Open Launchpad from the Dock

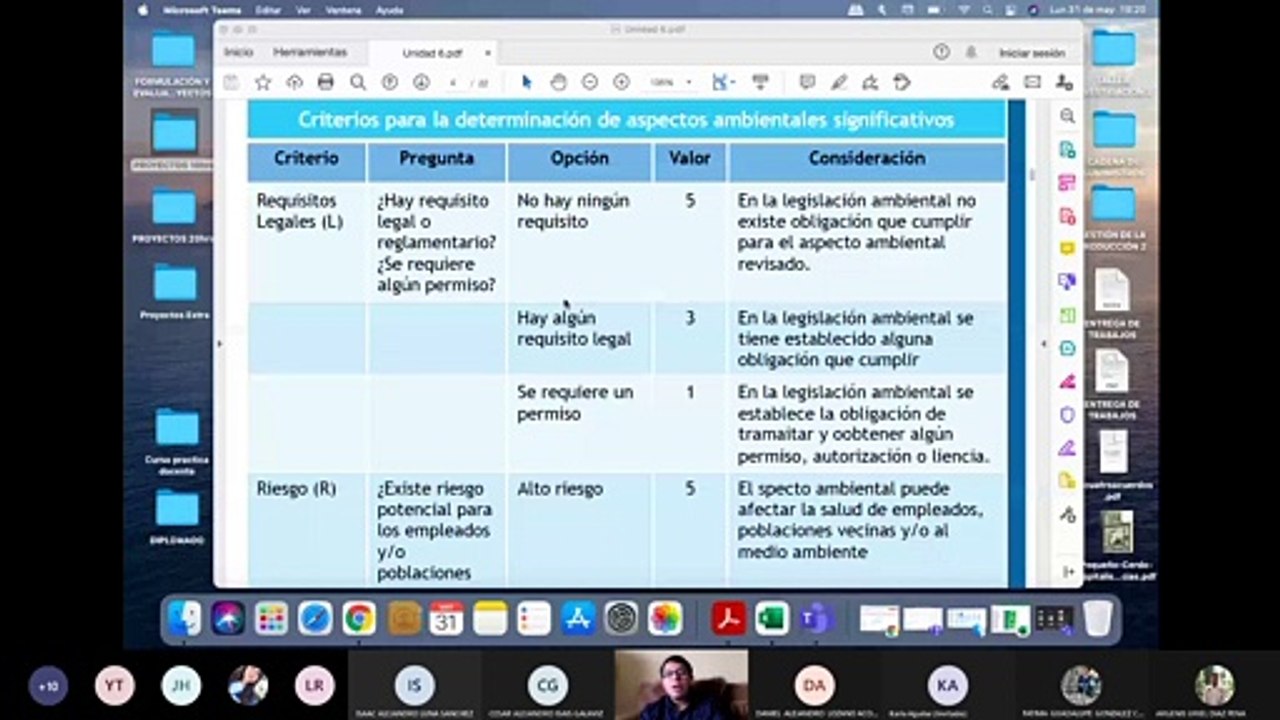(x=271, y=619)
